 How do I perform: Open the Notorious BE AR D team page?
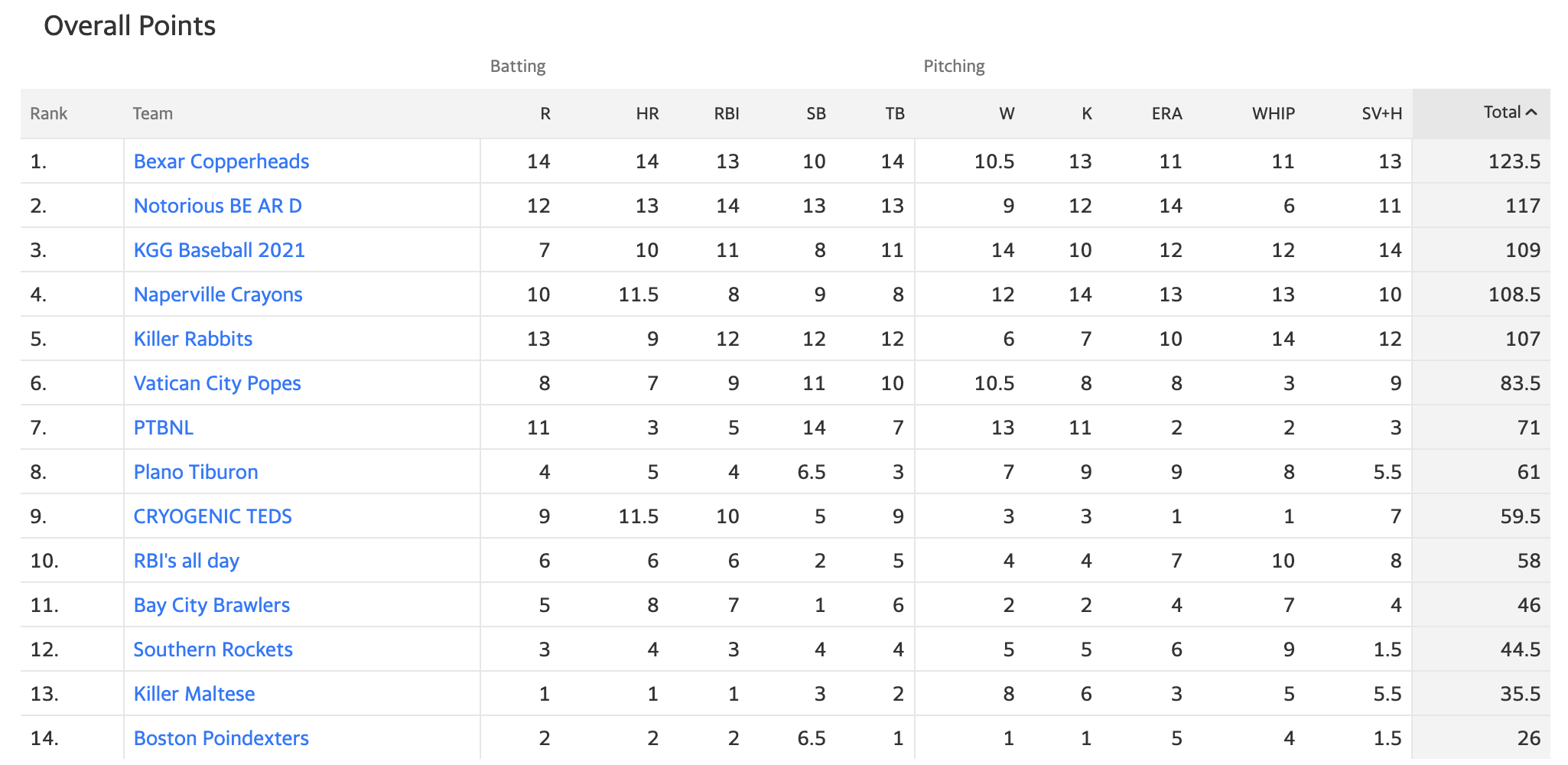click(218, 206)
